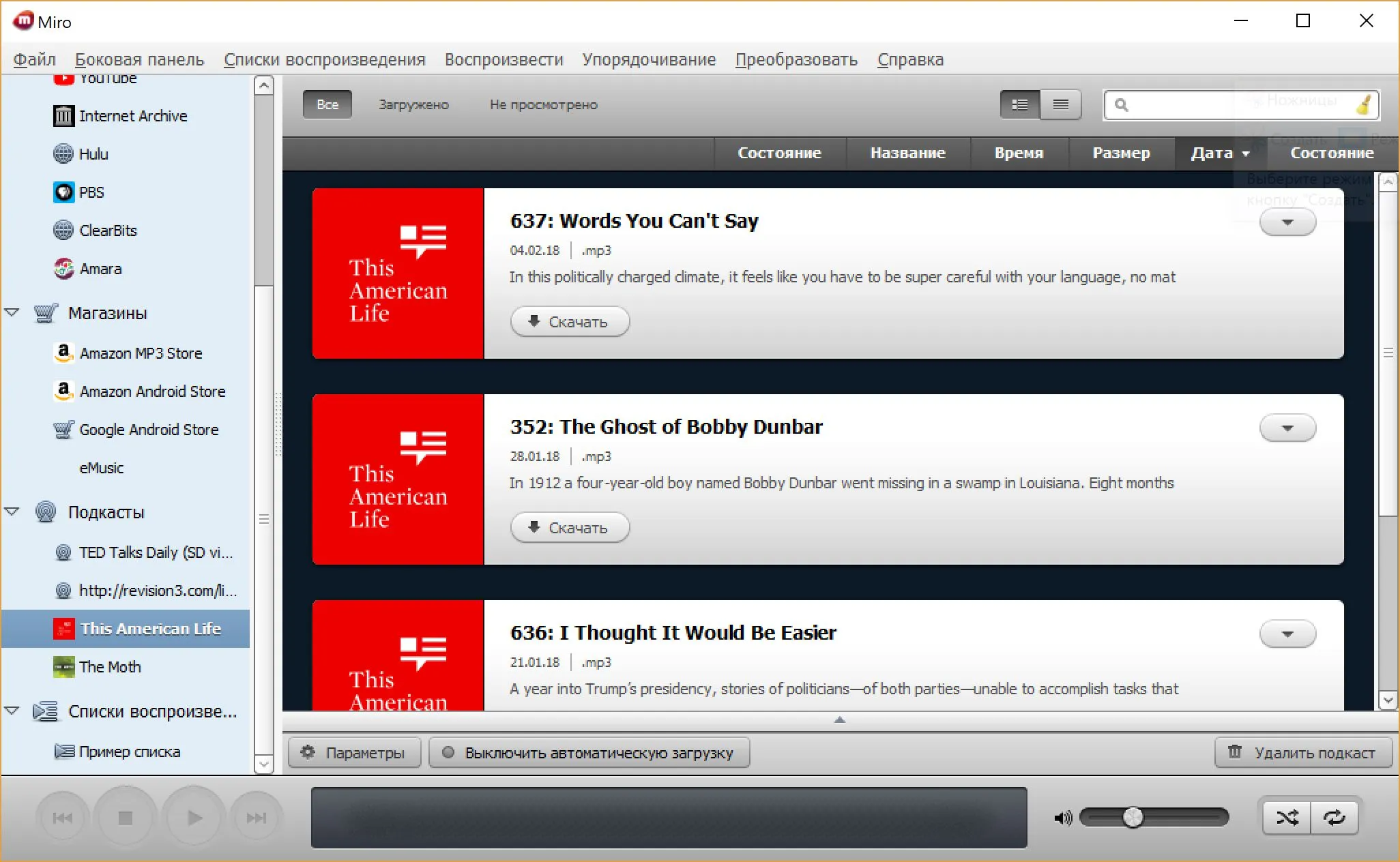Open the Воспроизвести menu
Screen dimensions: 1400x862
[x=504, y=60]
